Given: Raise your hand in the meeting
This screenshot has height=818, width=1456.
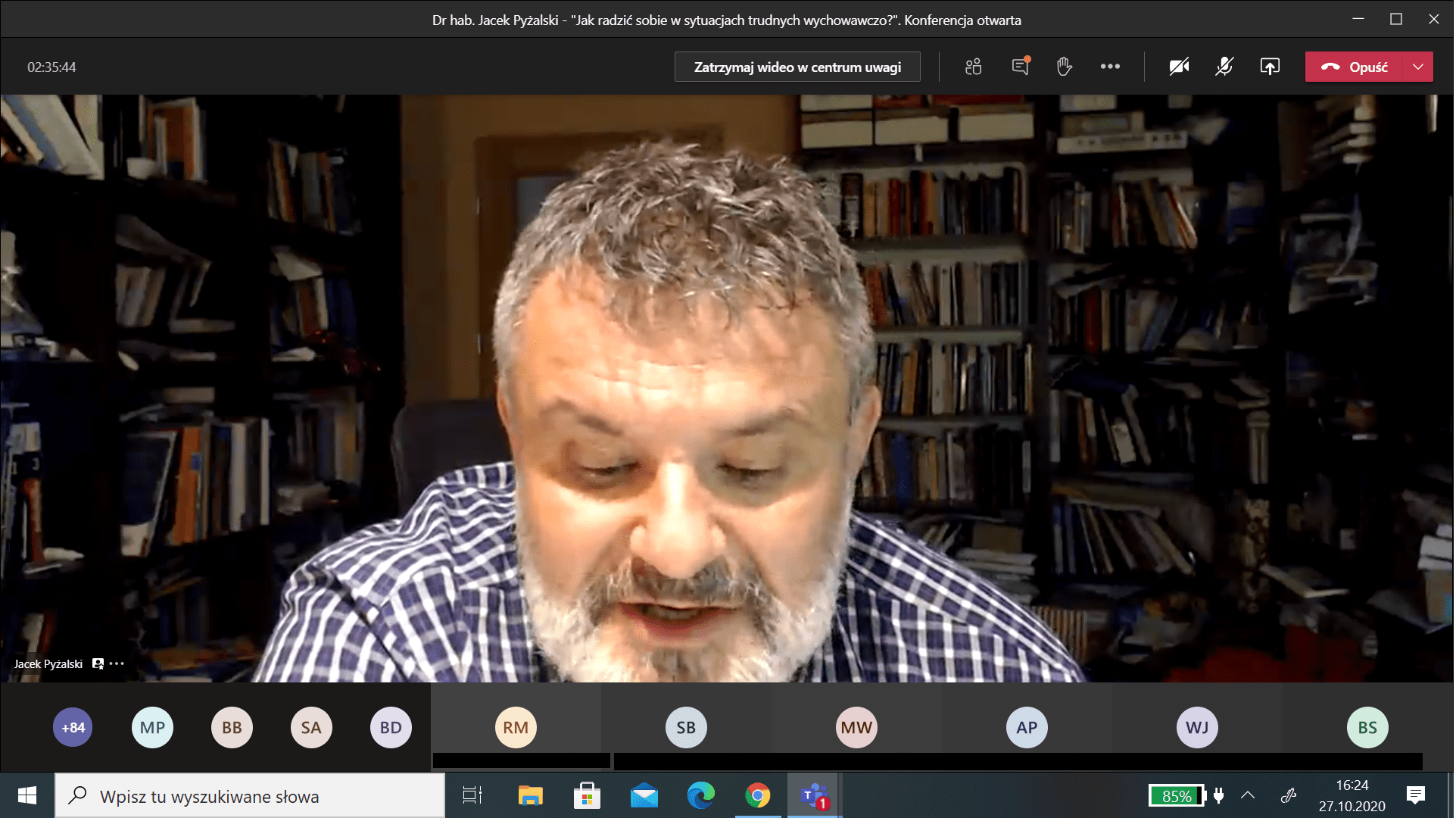Looking at the screenshot, I should pyautogui.click(x=1065, y=67).
